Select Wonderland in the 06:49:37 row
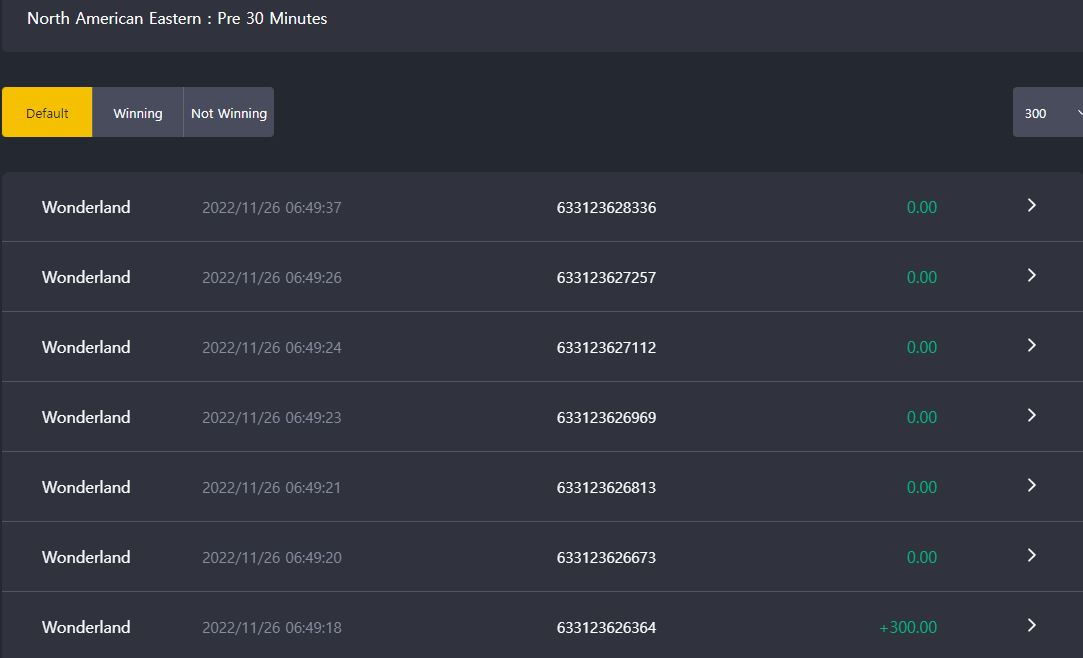 point(86,207)
